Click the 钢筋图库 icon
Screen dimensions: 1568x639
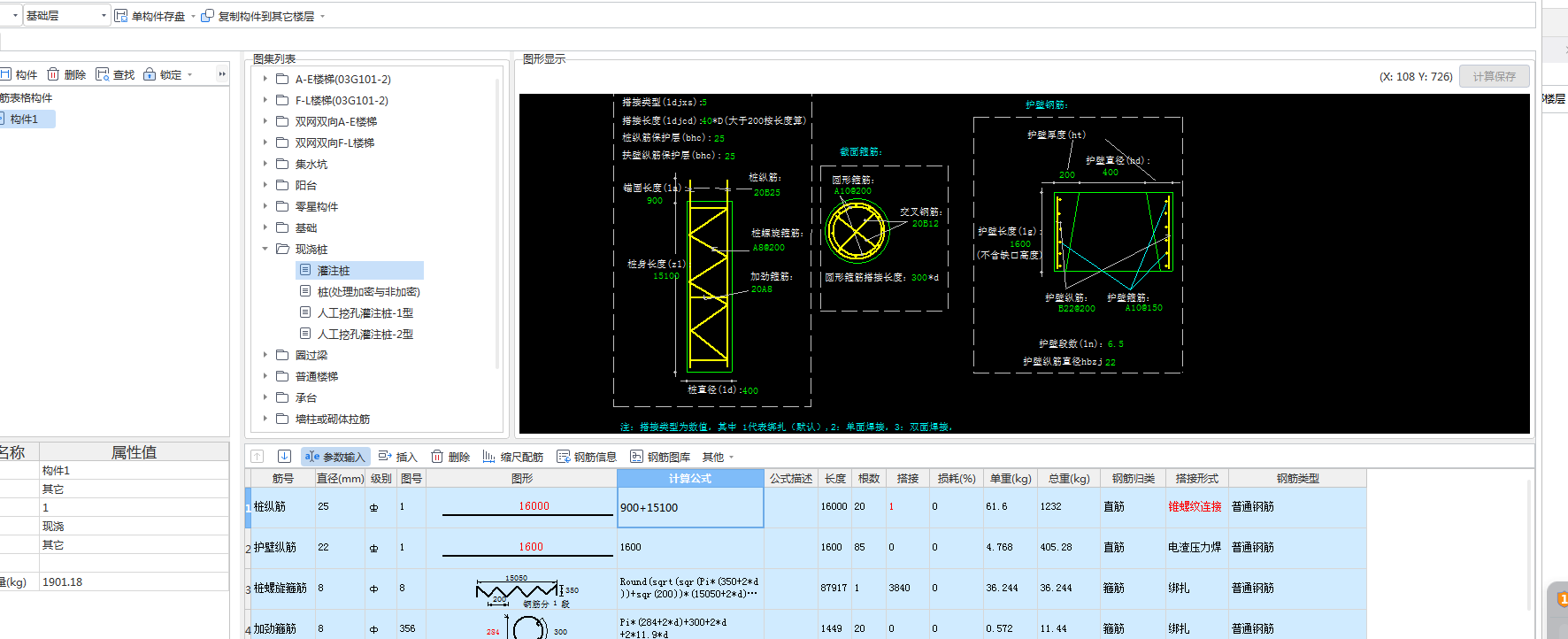[636, 457]
